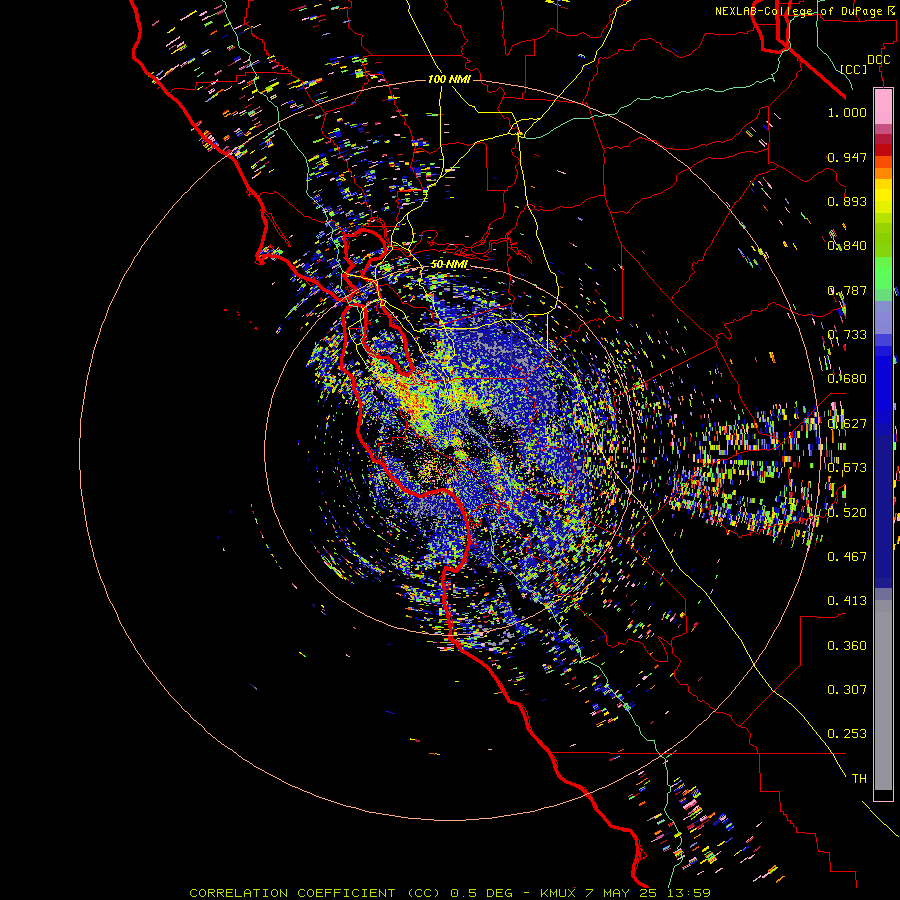This screenshot has height=900, width=900.
Task: Click the 0.520 legend value
Action: point(847,513)
